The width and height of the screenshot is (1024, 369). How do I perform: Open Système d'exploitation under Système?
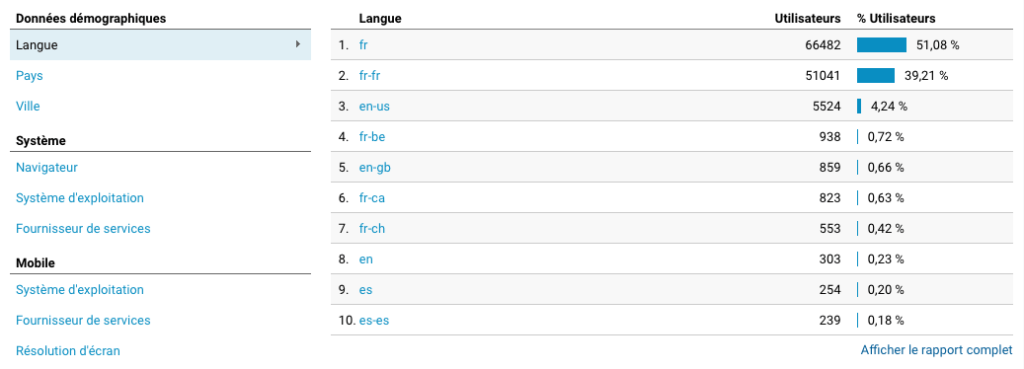80,198
